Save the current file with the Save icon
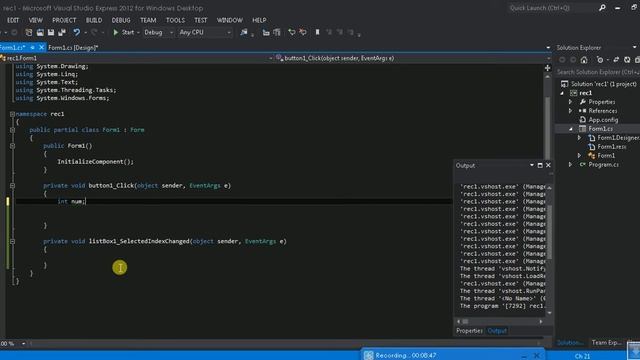Viewport: 640px width, 360px height. (51, 32)
